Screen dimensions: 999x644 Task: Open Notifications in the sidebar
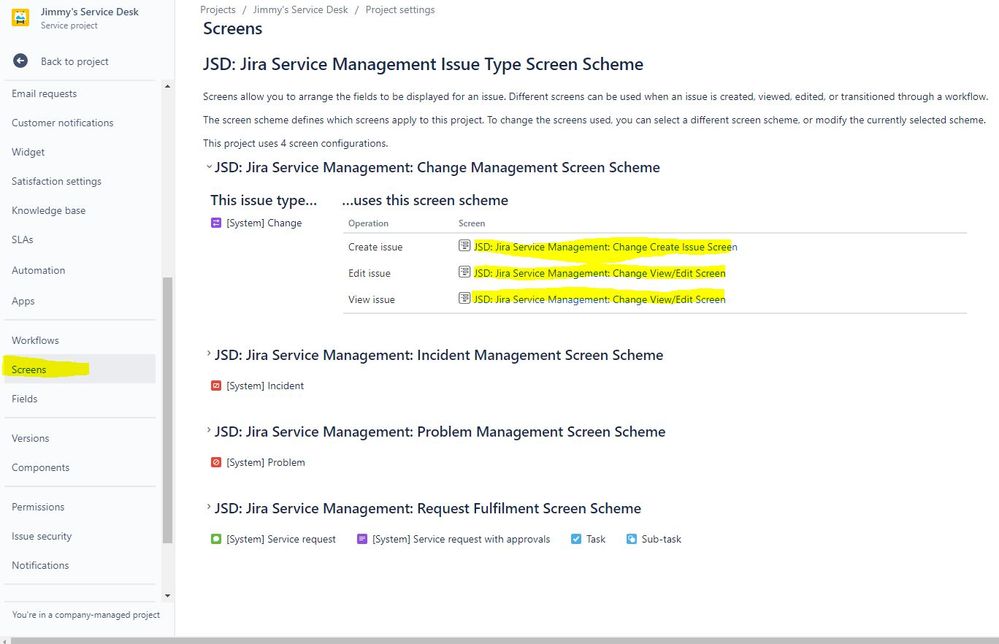point(40,565)
